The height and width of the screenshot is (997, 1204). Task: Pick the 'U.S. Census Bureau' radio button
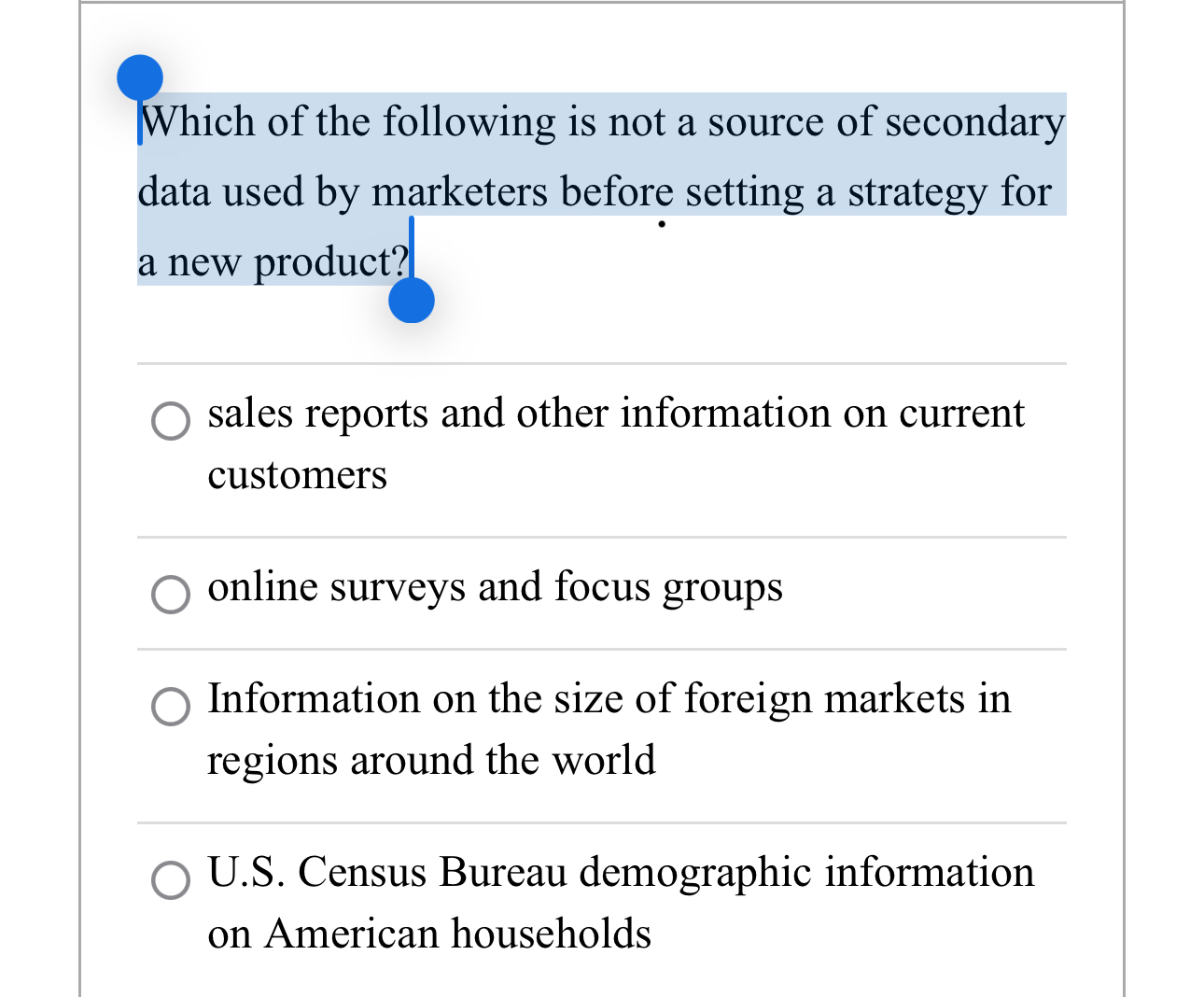click(x=170, y=880)
